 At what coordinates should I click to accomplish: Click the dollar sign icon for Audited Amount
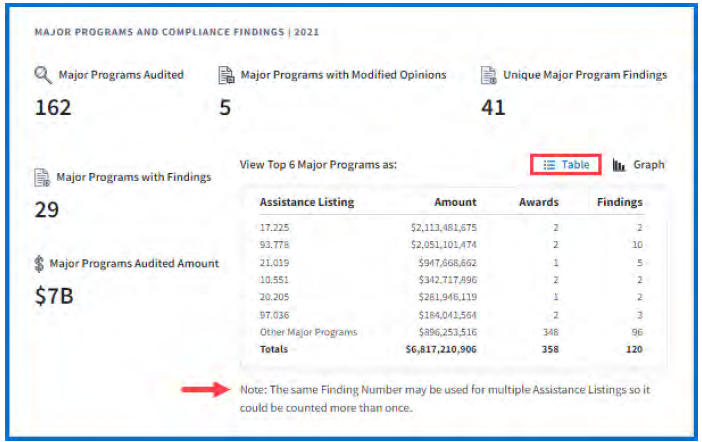[40, 264]
